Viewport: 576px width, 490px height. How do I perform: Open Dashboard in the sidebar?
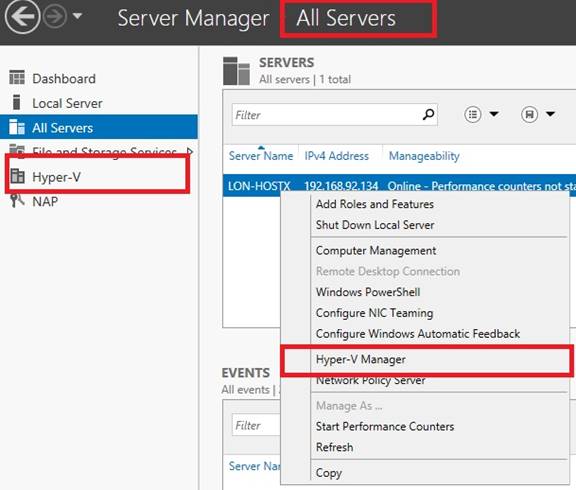coord(99,78)
